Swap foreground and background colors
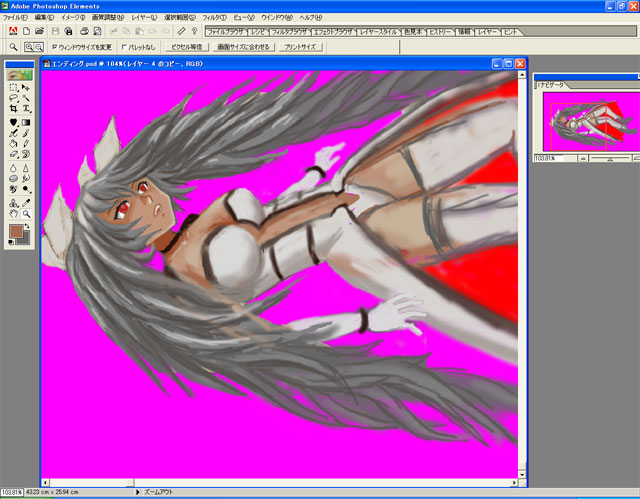Screen dimensions: 640x499 click(x=27, y=226)
